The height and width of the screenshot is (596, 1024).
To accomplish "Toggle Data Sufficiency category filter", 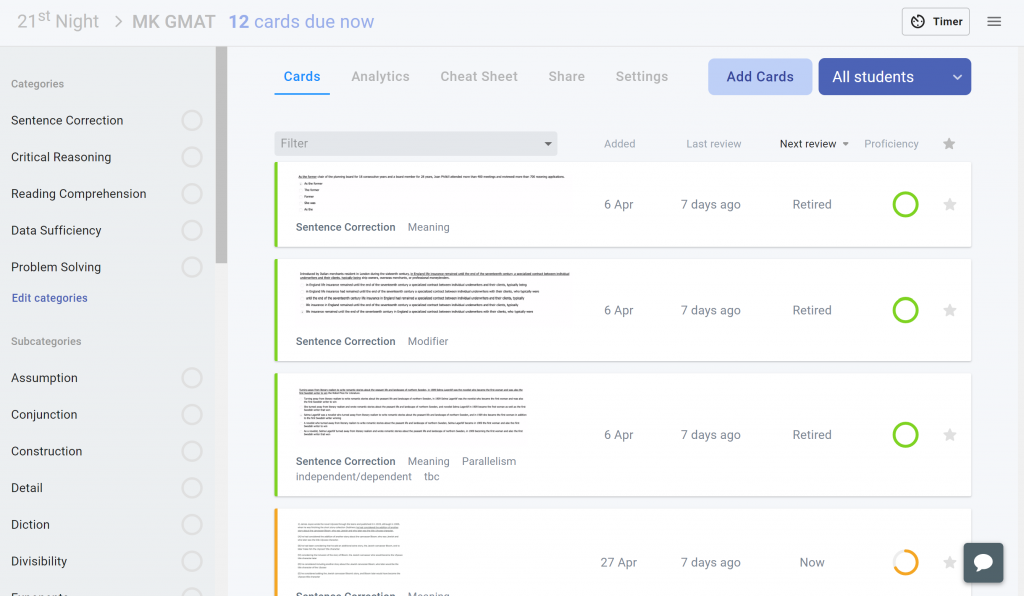I will (192, 230).
